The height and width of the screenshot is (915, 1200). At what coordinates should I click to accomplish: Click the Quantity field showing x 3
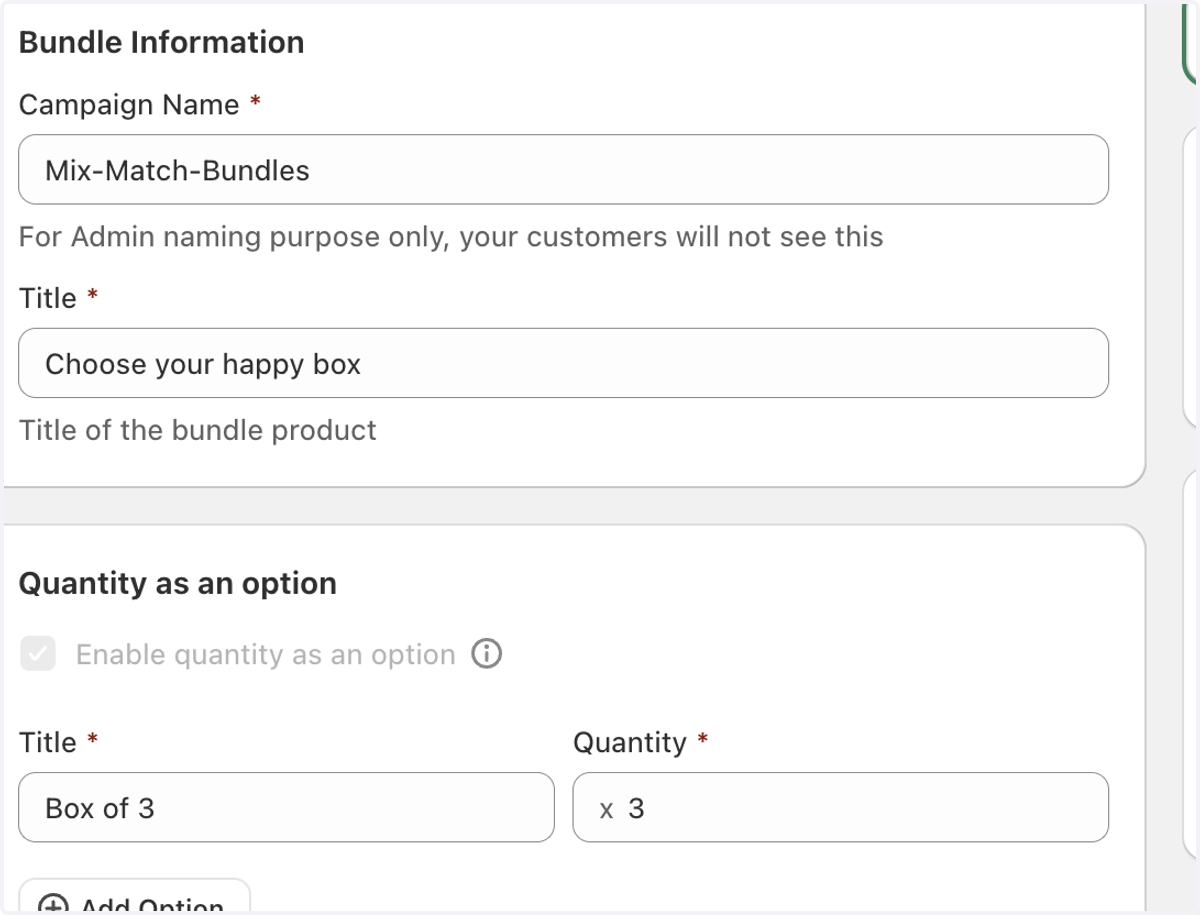pyautogui.click(x=840, y=807)
